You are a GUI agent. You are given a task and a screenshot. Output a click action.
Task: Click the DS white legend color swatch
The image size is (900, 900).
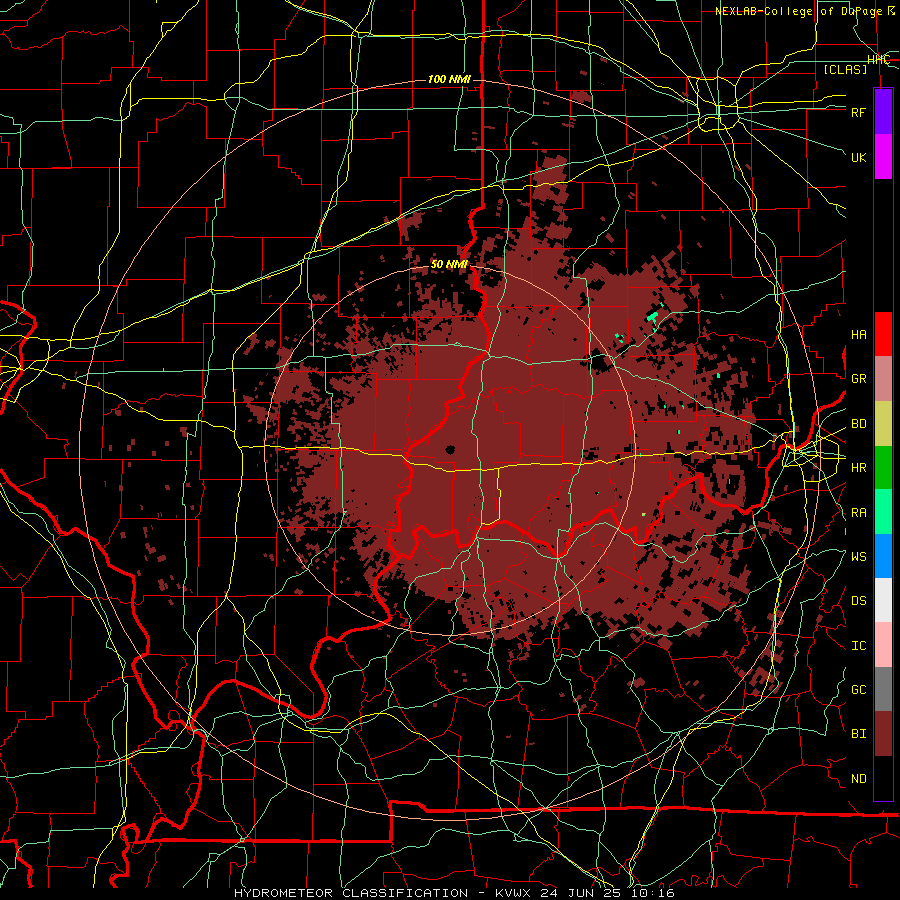coord(883,600)
